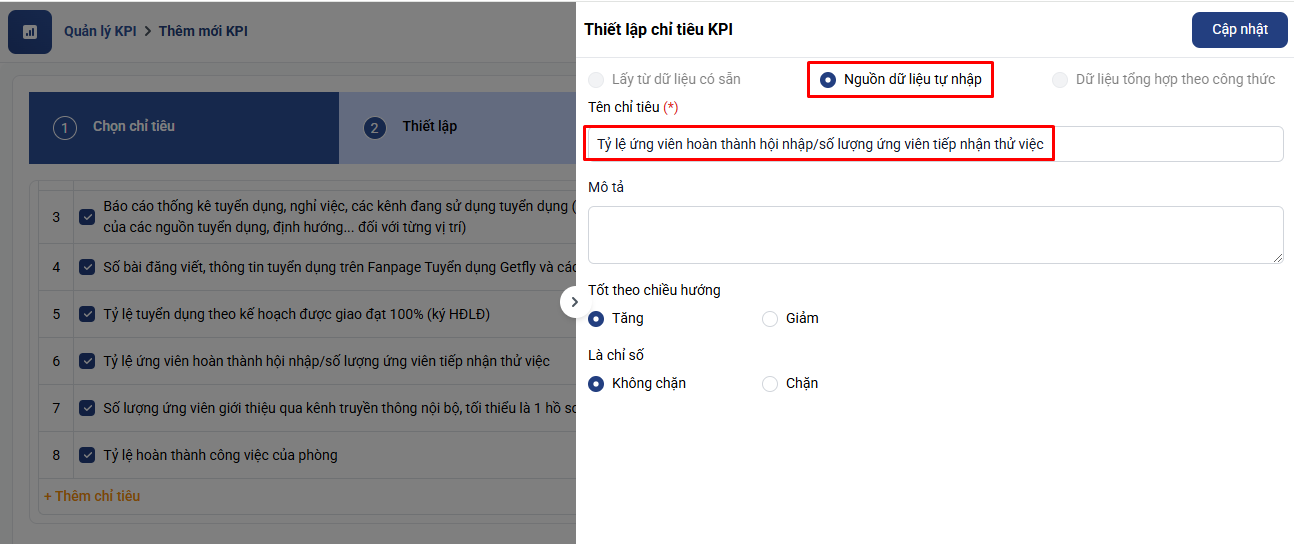Collapse the panel with the chevron arrow

[x=574, y=302]
